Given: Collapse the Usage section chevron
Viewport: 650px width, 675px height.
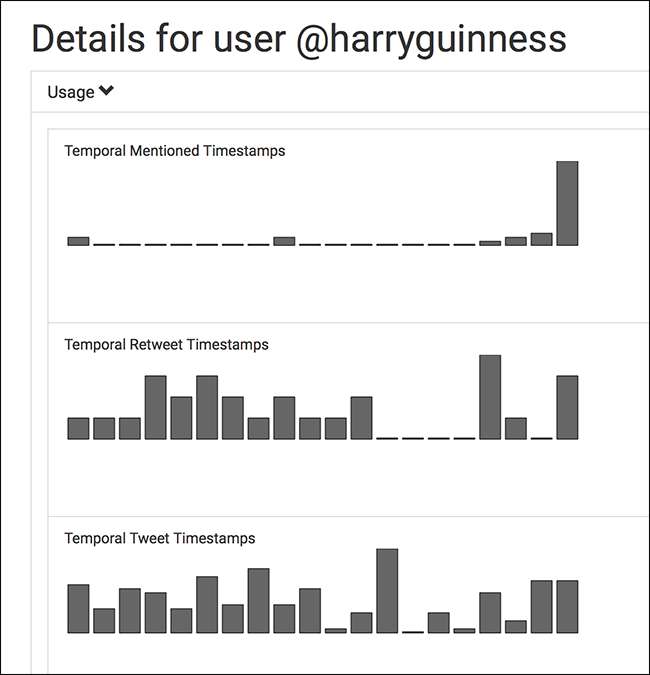Looking at the screenshot, I should pos(106,92).
